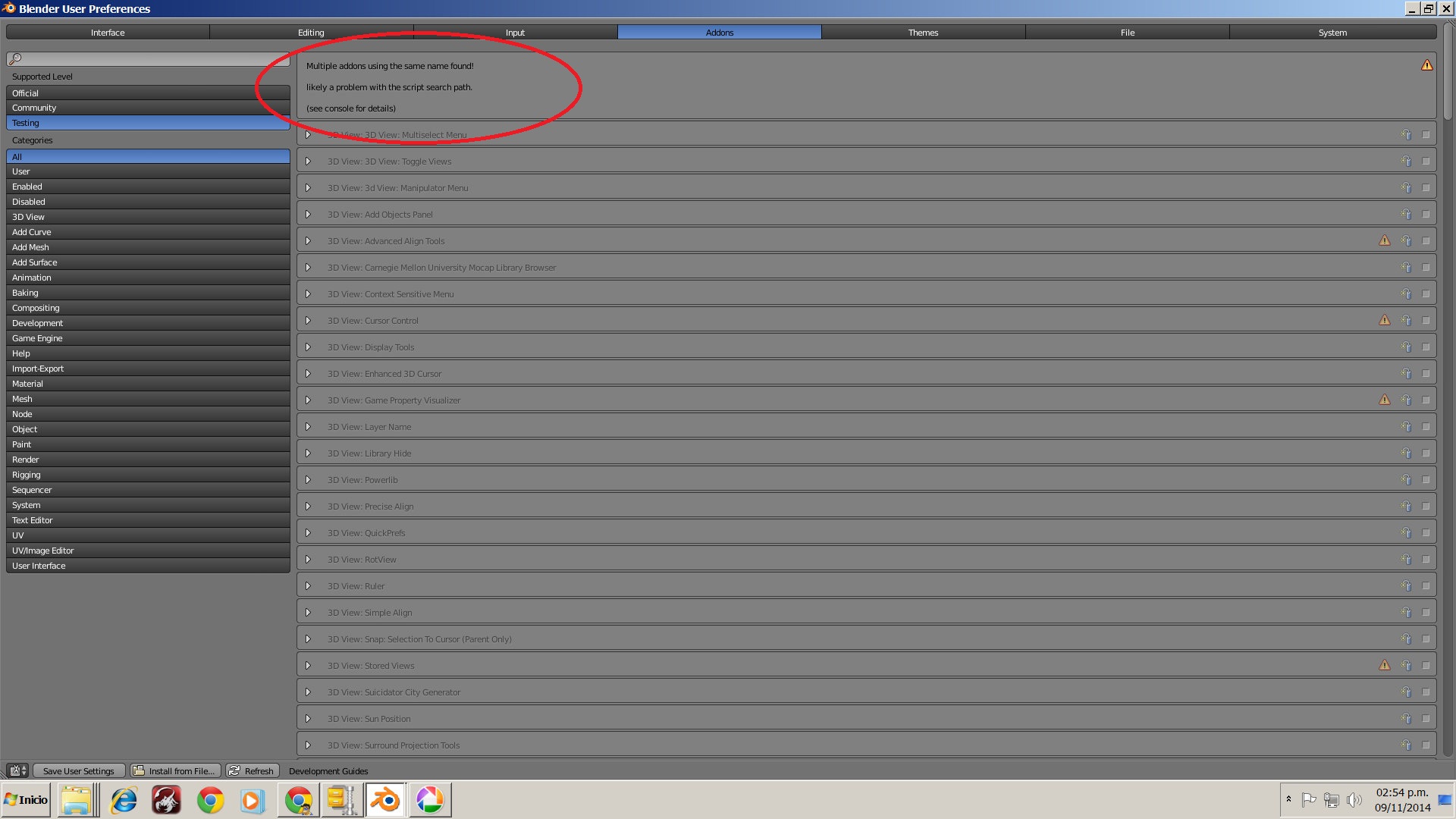Click the addon icon on the Layer Name row
Viewport: 1456px width, 819px height.
tap(1406, 427)
